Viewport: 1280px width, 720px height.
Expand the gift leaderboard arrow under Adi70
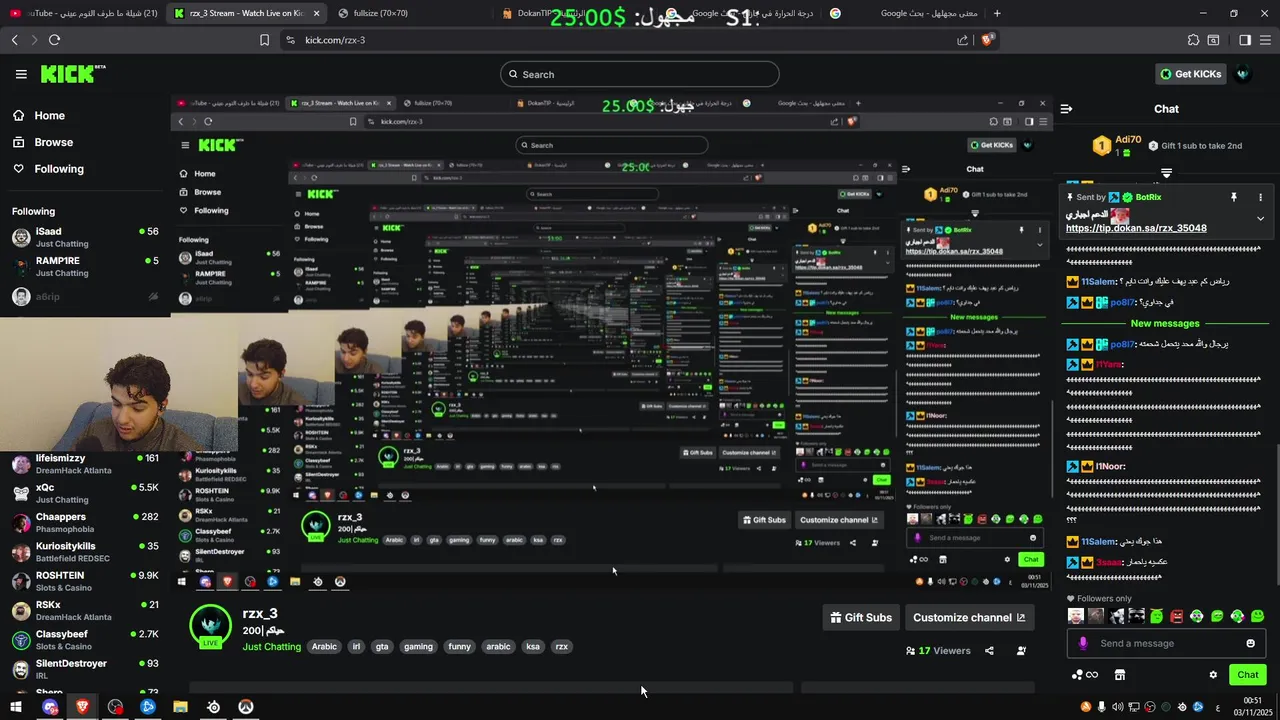tap(1166, 173)
